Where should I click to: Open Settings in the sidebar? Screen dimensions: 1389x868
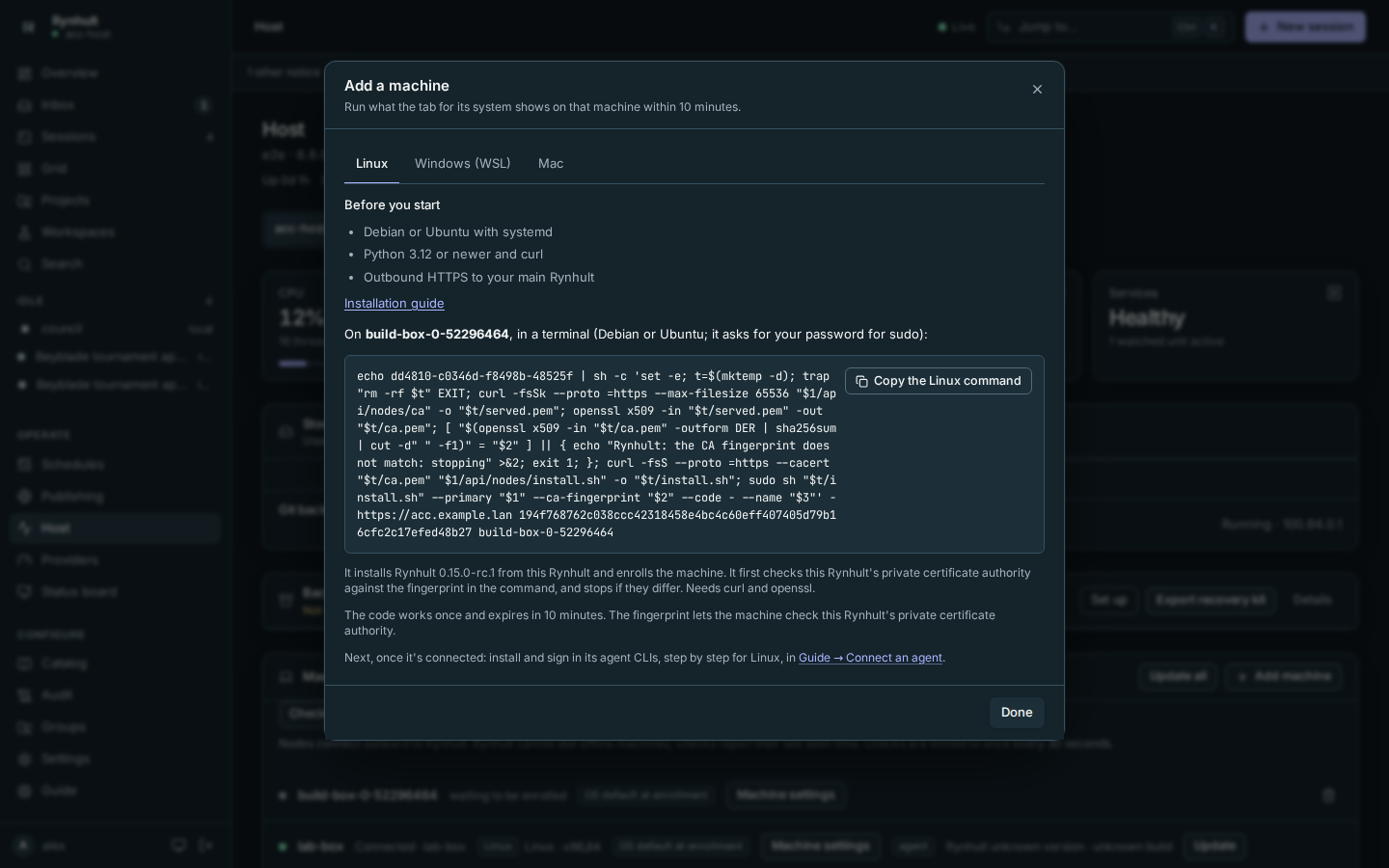coord(116,759)
